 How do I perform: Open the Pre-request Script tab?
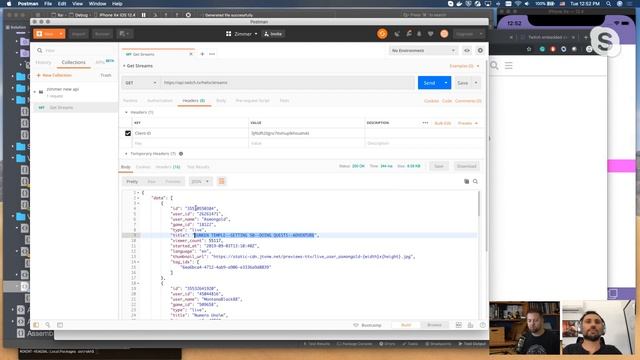pyautogui.click(x=252, y=100)
